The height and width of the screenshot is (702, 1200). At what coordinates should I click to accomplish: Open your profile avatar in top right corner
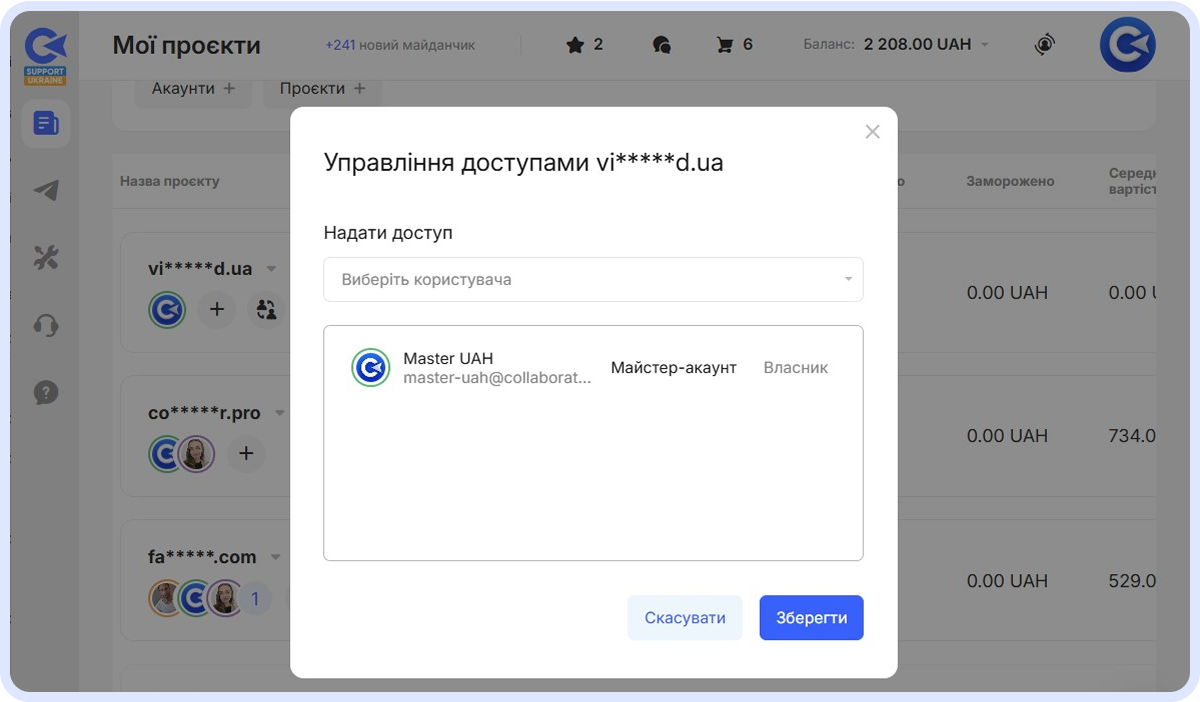(1127, 44)
